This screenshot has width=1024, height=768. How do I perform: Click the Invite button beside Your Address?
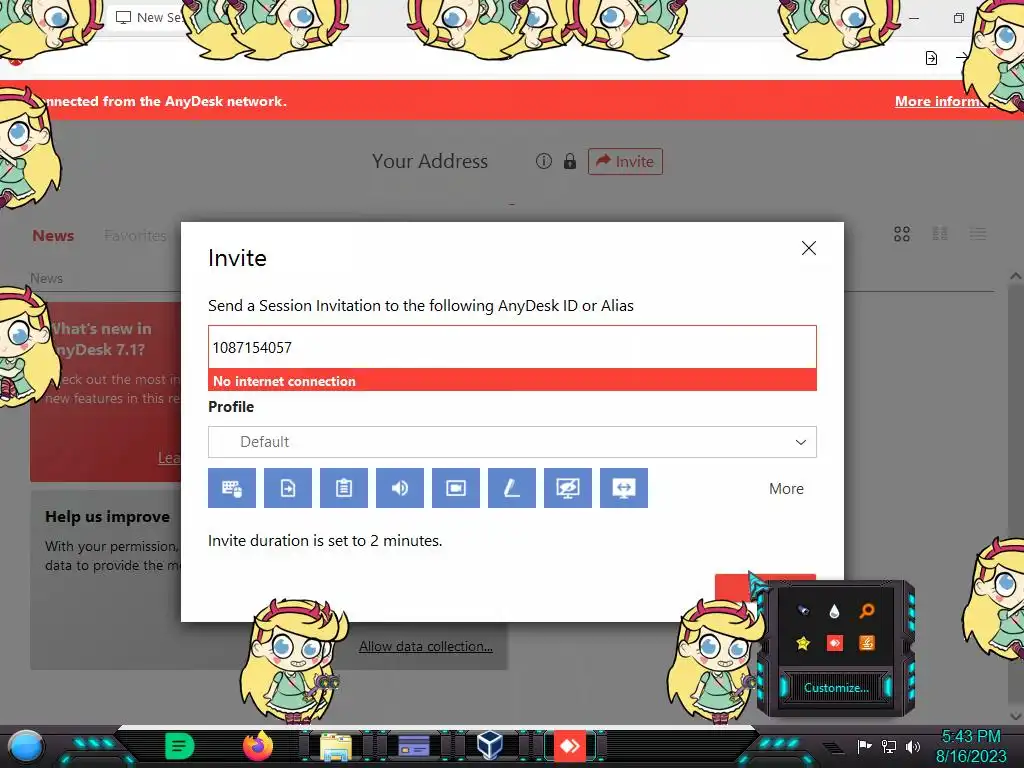[625, 161]
